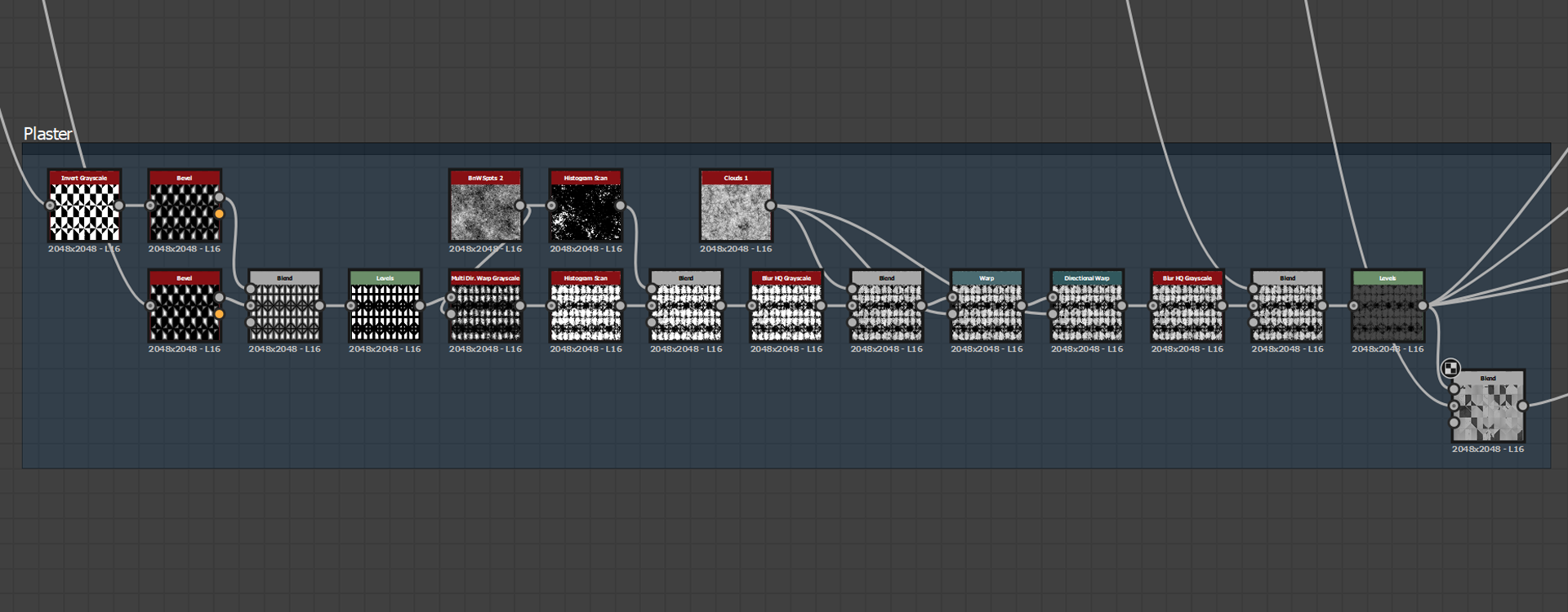The width and height of the screenshot is (1568, 612).
Task: Select the Blend node just left of Warp
Action: (x=887, y=306)
